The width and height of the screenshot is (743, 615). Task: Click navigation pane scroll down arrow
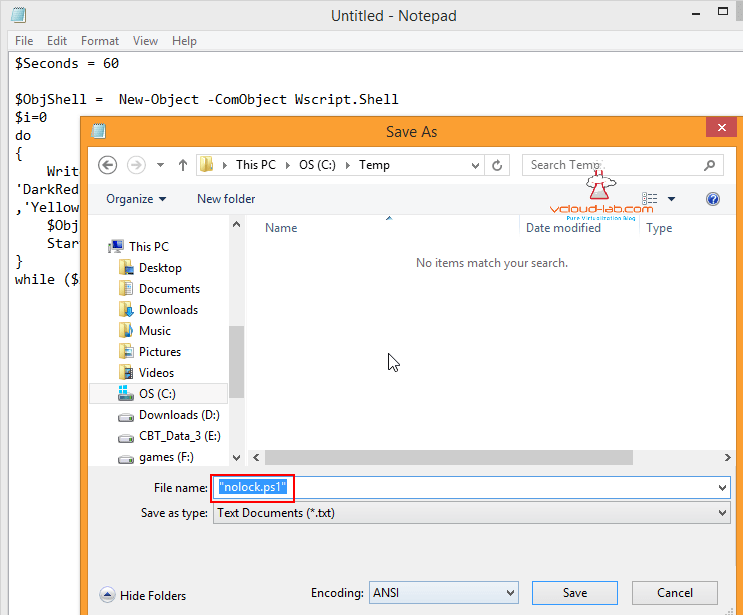(x=236, y=458)
